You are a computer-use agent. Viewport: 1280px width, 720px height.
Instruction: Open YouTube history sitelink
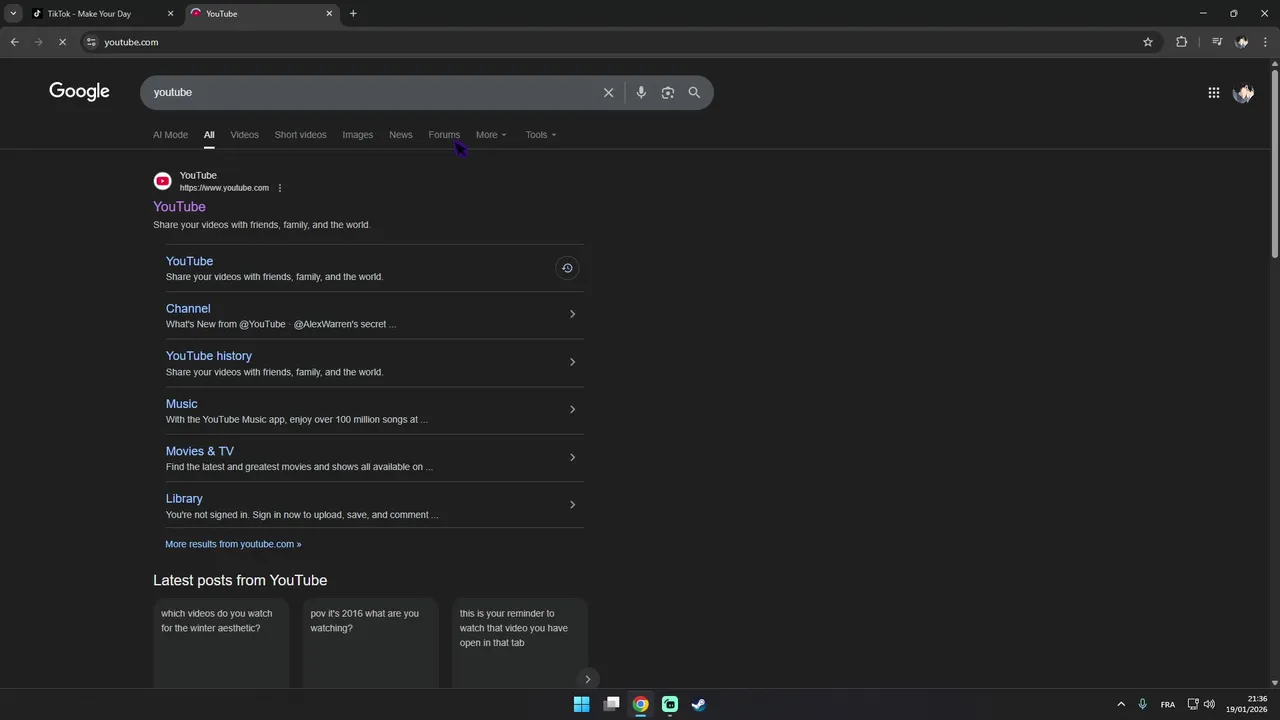click(x=209, y=356)
